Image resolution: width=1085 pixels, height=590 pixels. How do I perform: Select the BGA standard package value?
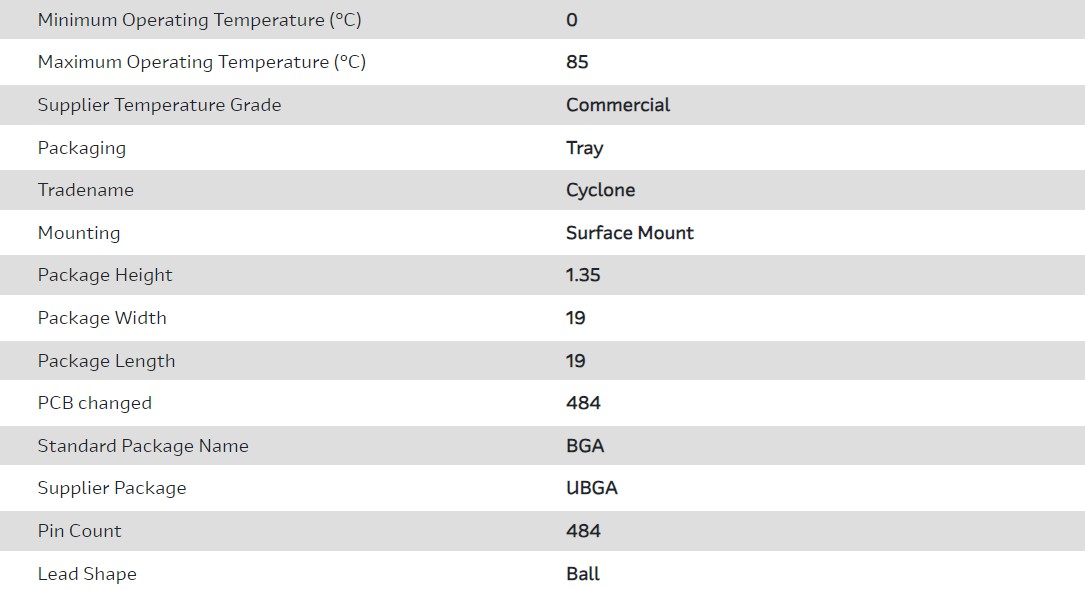pyautogui.click(x=585, y=446)
